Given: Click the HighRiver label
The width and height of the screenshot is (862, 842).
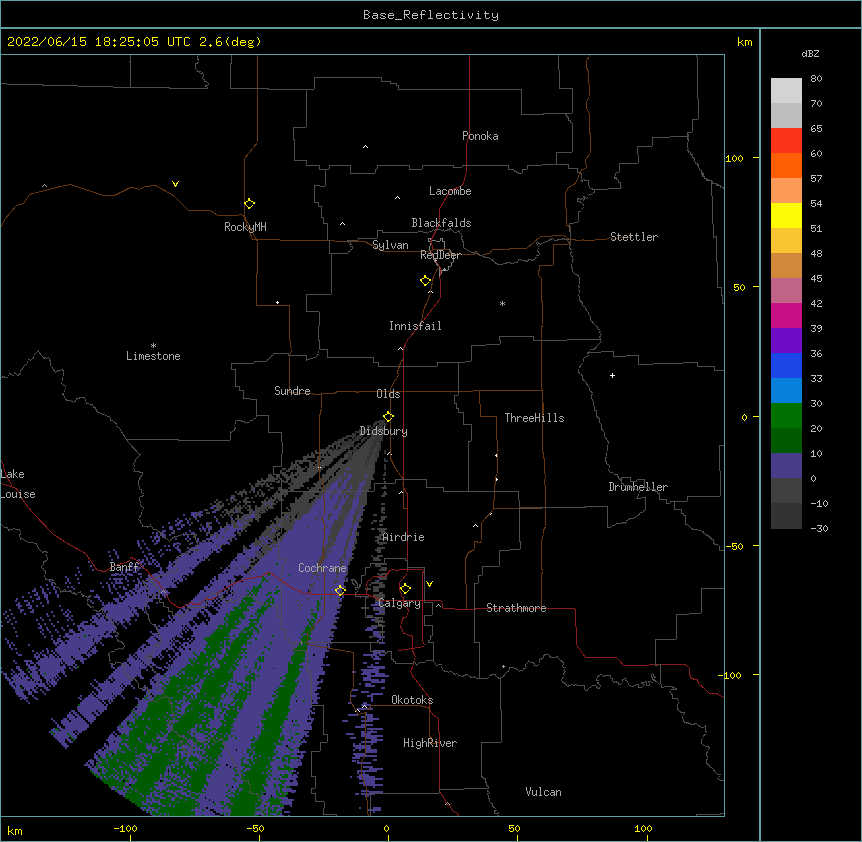Looking at the screenshot, I should pyautogui.click(x=430, y=743).
